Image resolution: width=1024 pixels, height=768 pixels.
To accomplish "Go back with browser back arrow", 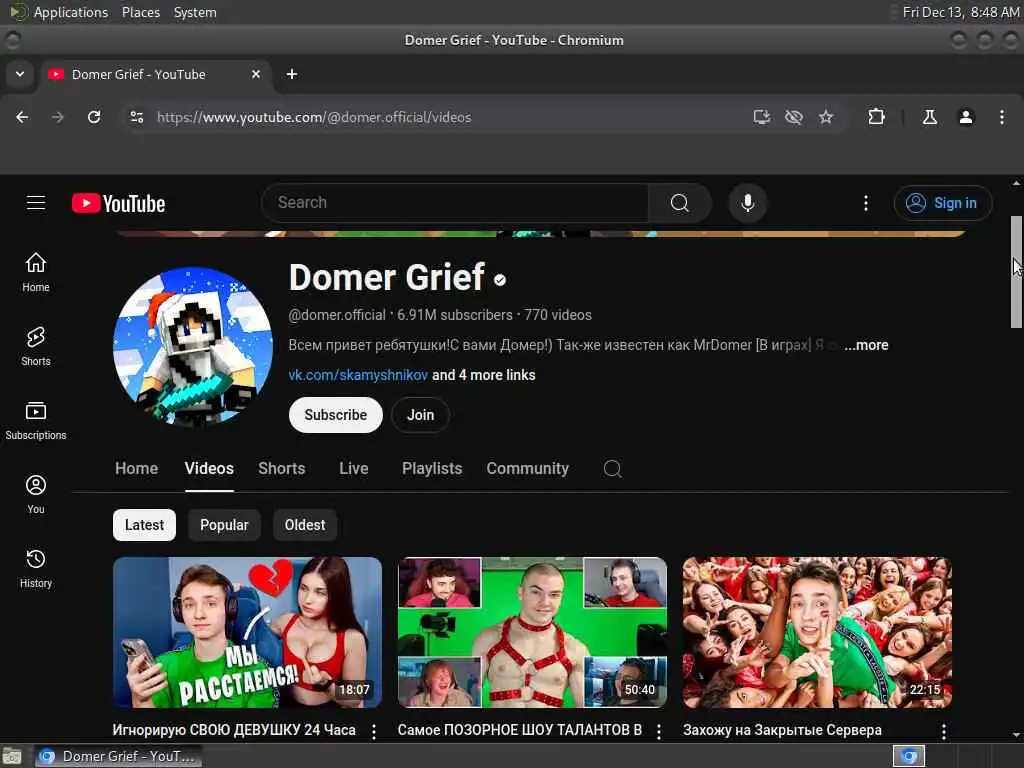I will 22,117.
